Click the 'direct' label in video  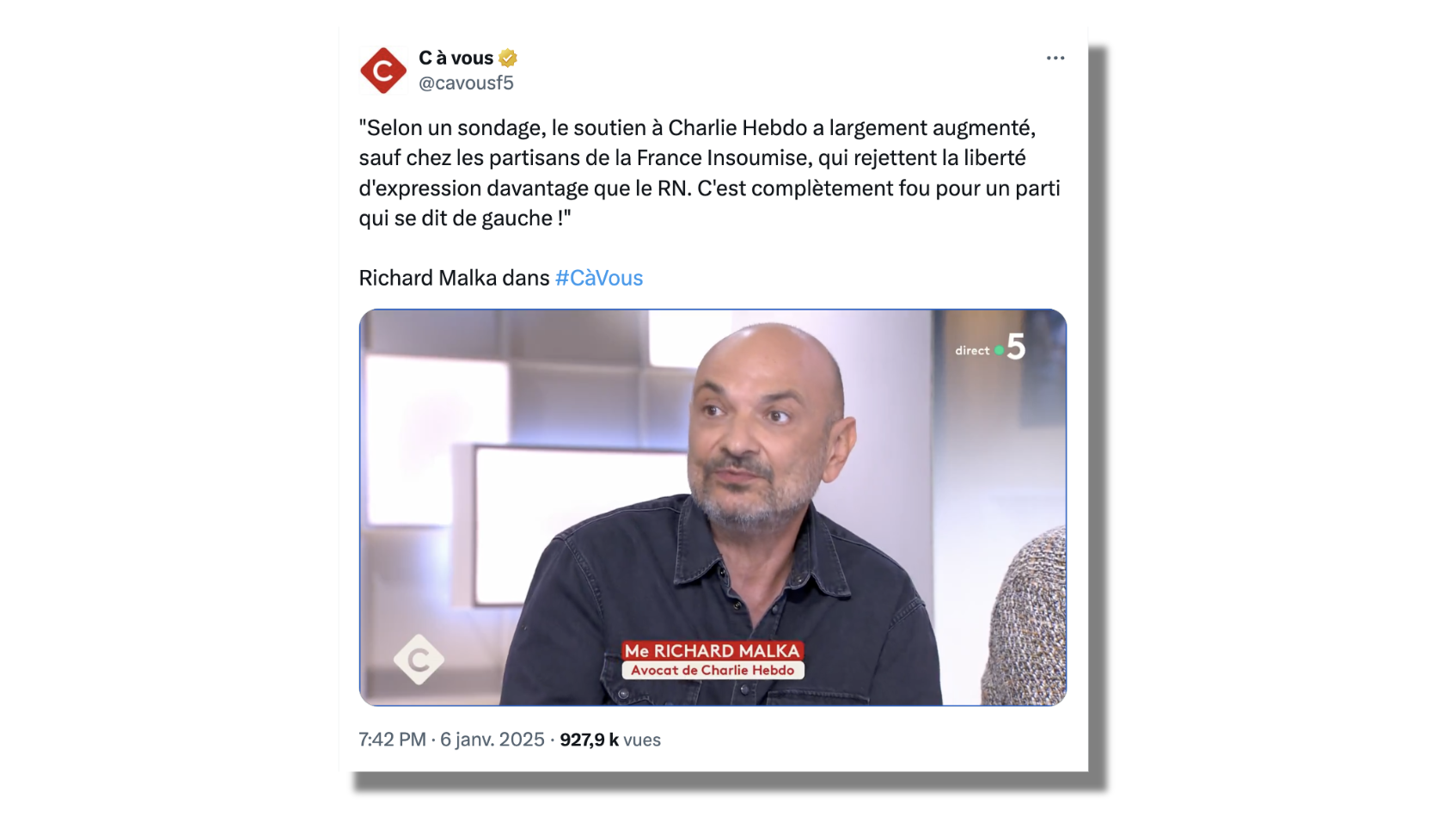(x=972, y=351)
